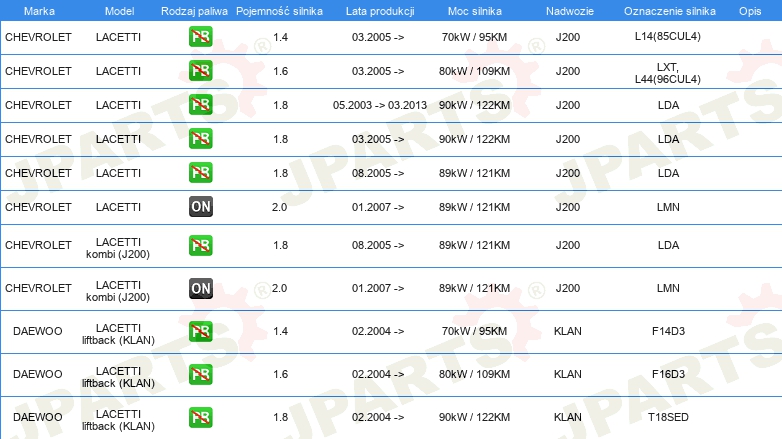Click 90kW / 122KM in the T18SED row
The width and height of the screenshot is (782, 439).
tap(474, 417)
